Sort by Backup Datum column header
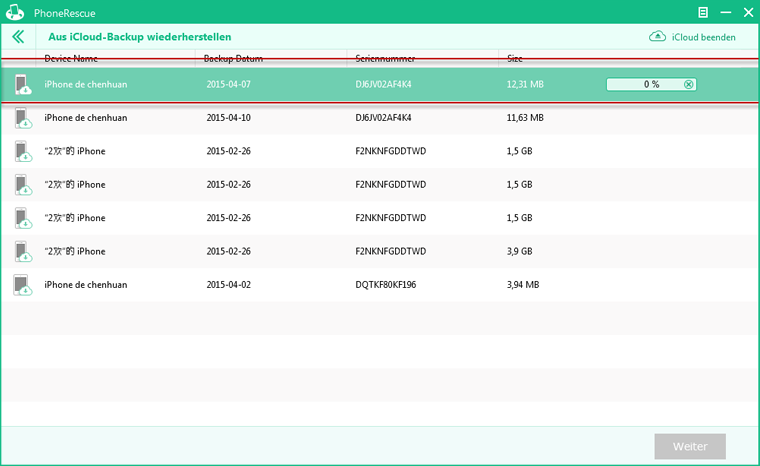Image resolution: width=760 pixels, height=466 pixels. click(x=233, y=59)
